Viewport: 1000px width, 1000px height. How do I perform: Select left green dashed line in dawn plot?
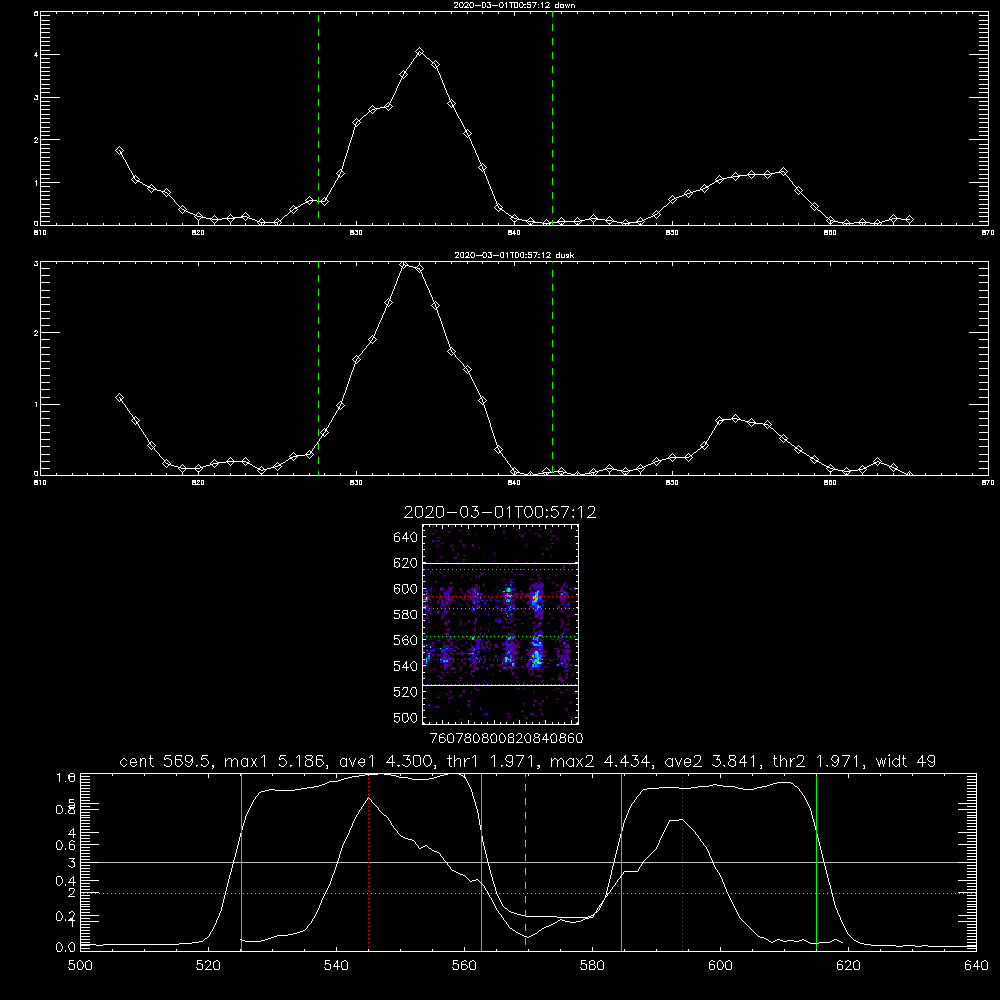pos(318,118)
